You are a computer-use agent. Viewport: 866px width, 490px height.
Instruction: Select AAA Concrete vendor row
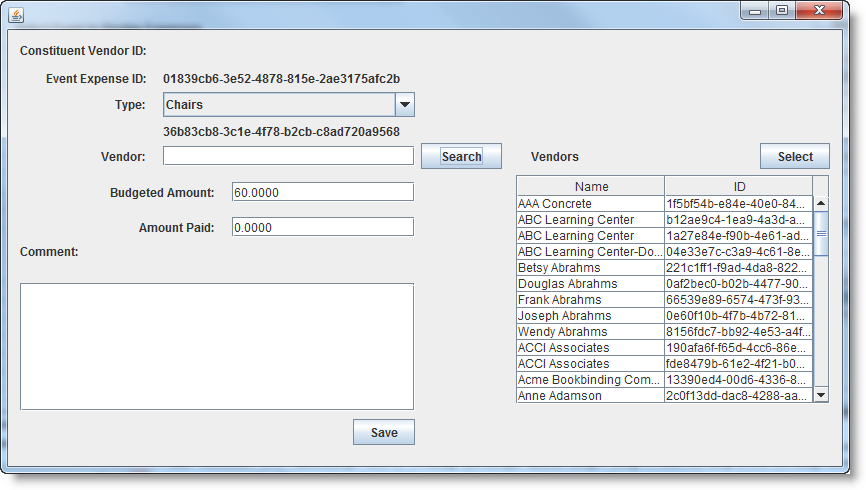590,204
